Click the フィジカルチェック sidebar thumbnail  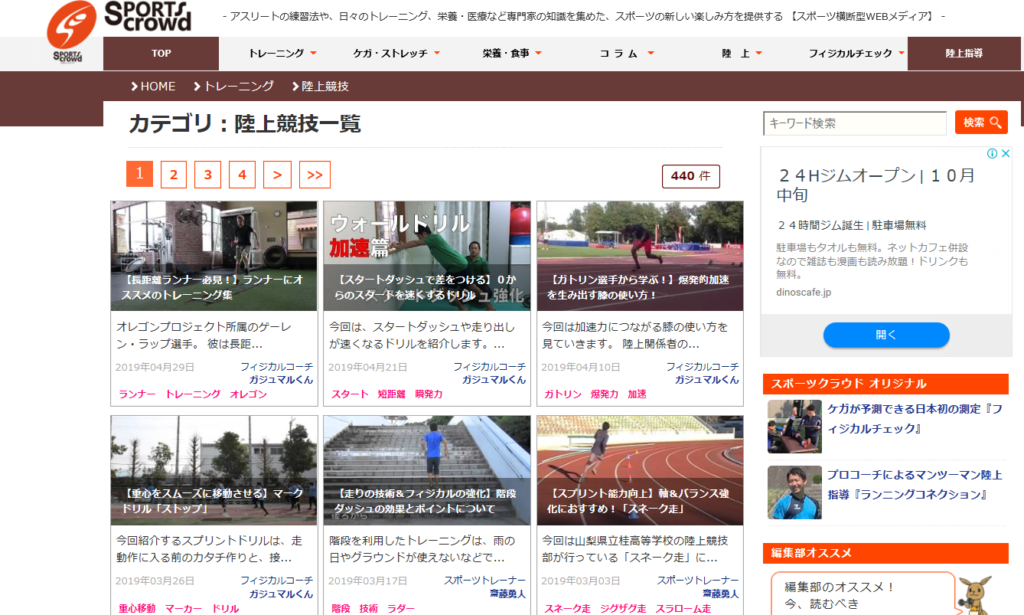(x=794, y=426)
